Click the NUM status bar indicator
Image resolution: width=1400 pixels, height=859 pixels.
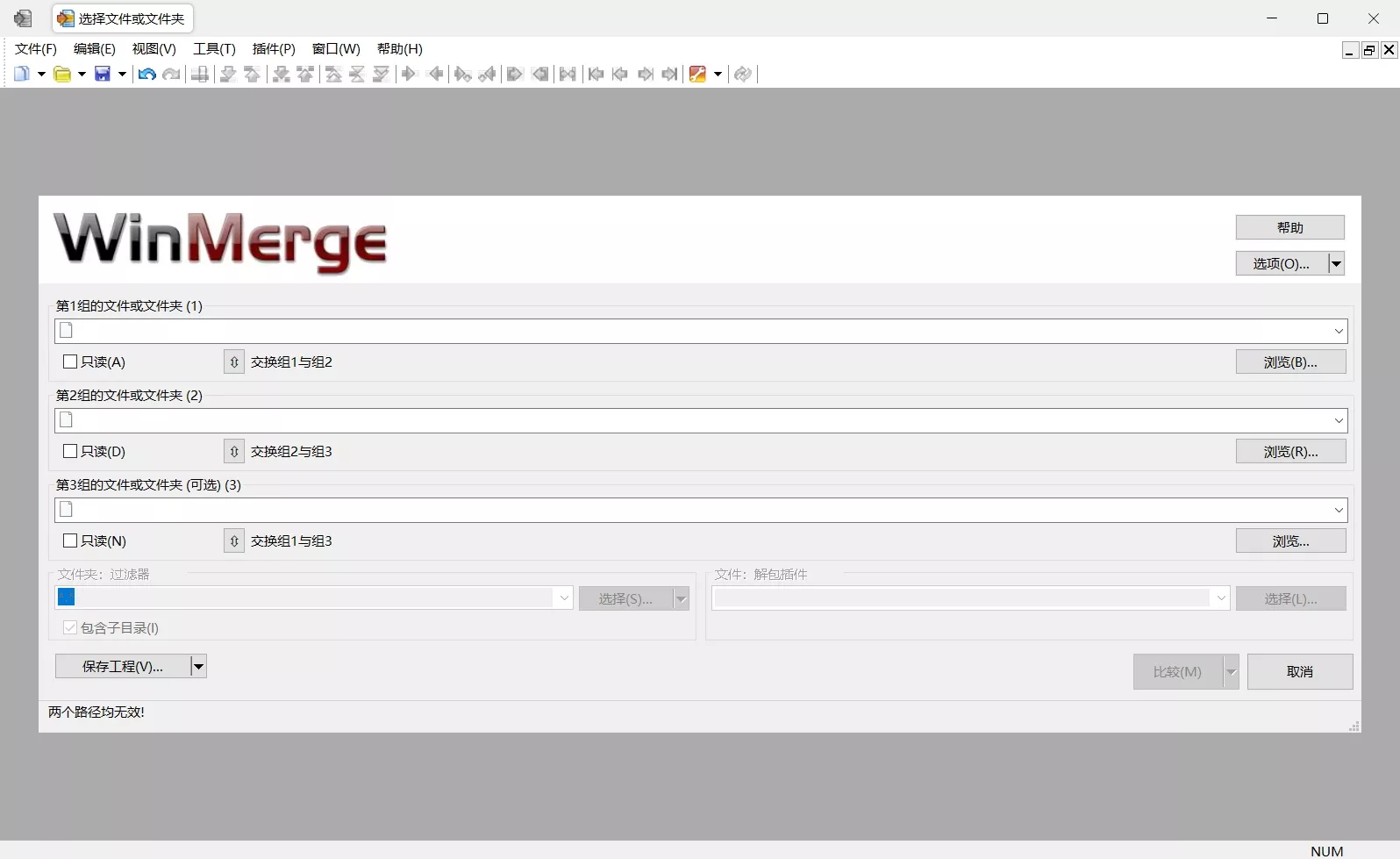pos(1327,851)
